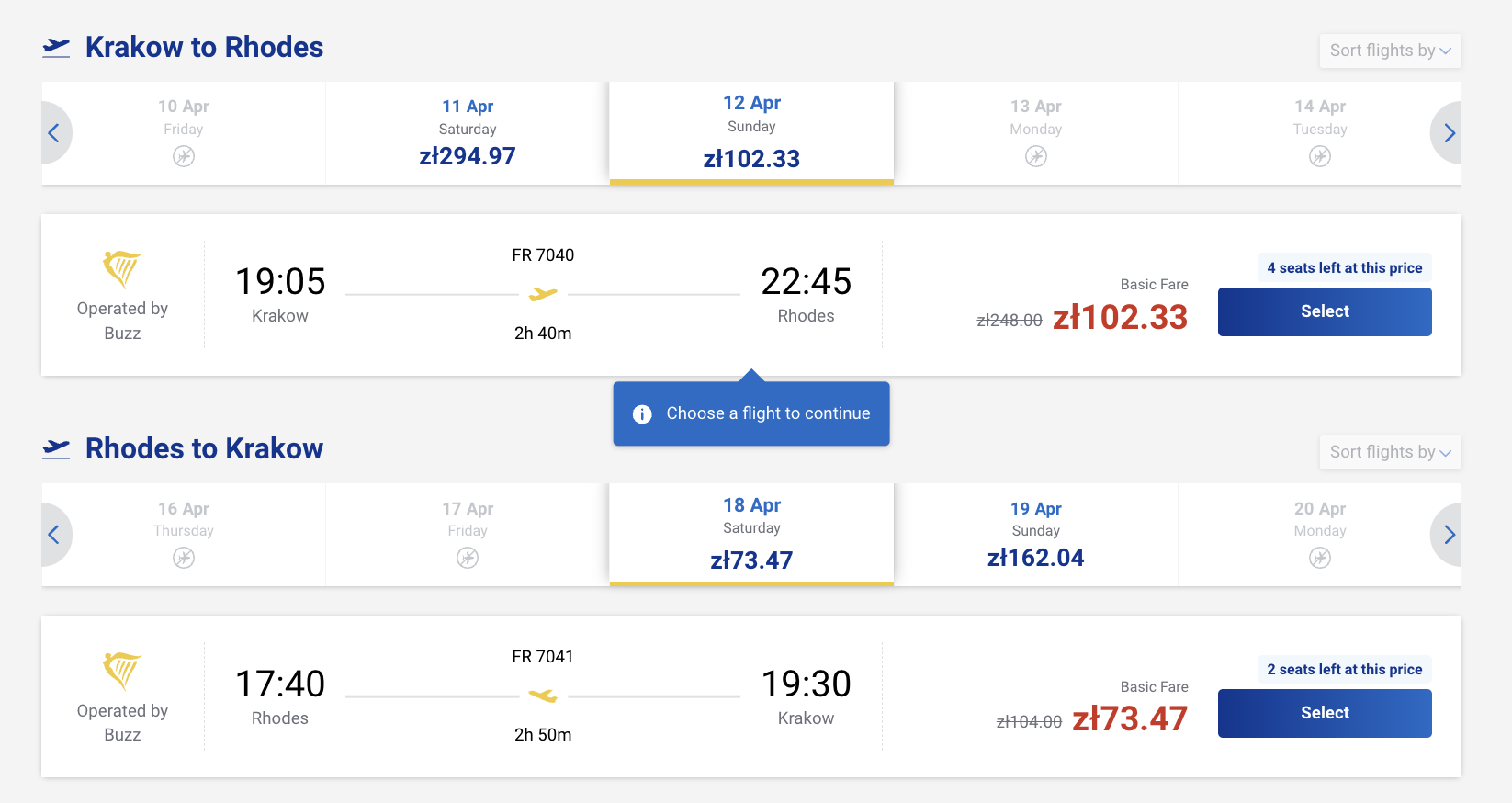Click previous dates arrow for Krakow to Rhodes
This screenshot has height=803, width=1512.
(54, 133)
